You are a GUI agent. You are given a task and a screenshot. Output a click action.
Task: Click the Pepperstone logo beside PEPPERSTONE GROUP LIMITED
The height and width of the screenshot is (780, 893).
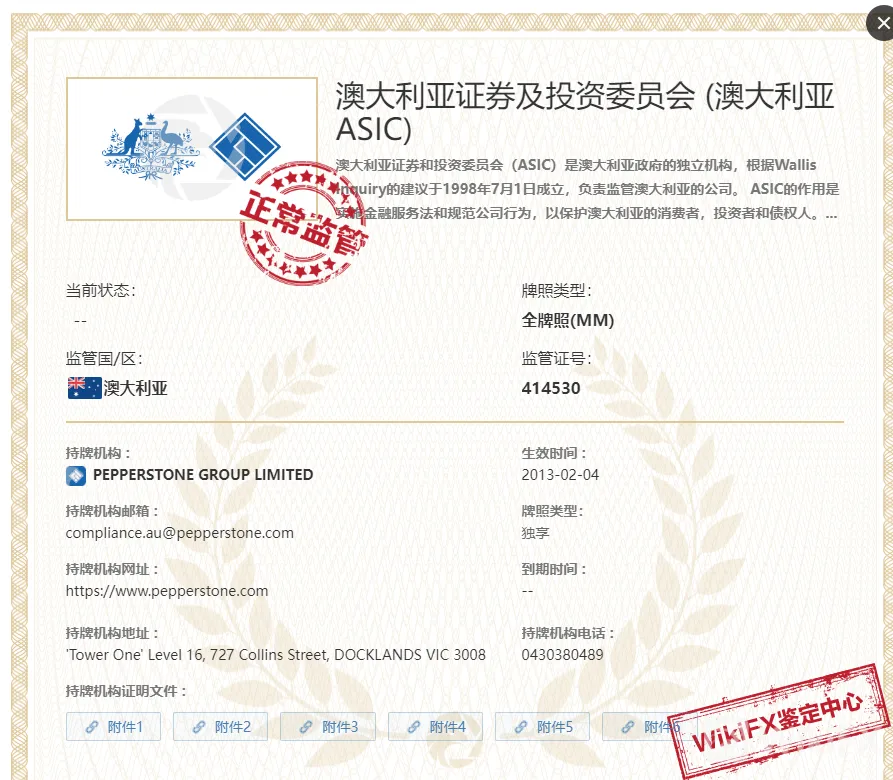76,475
